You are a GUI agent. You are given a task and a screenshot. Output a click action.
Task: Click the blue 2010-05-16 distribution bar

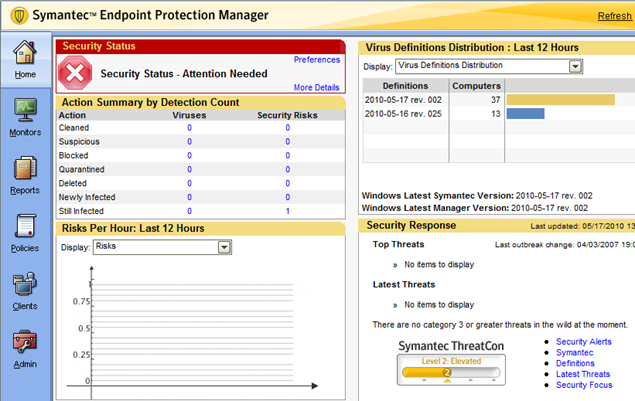coord(525,113)
